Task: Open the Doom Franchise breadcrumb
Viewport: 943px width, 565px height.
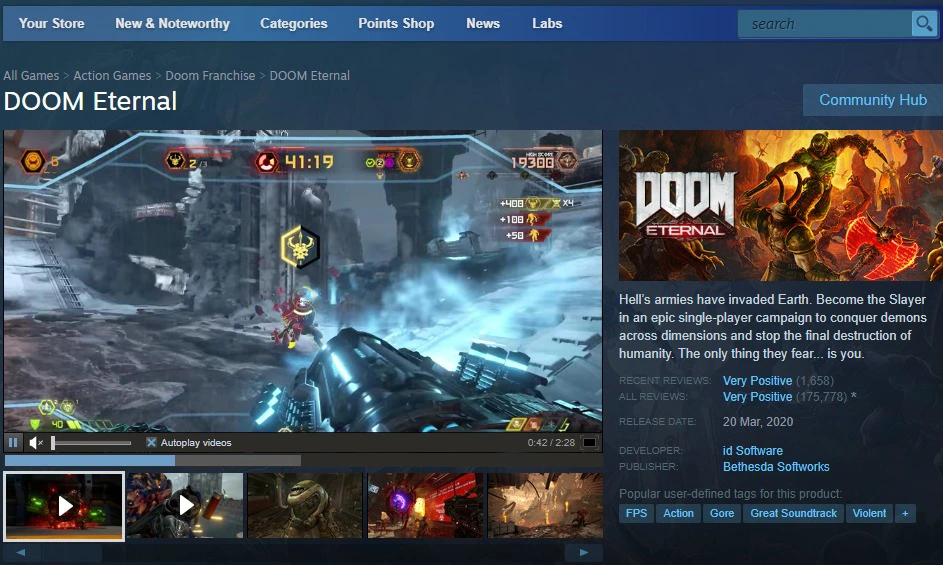Action: pyautogui.click(x=210, y=76)
